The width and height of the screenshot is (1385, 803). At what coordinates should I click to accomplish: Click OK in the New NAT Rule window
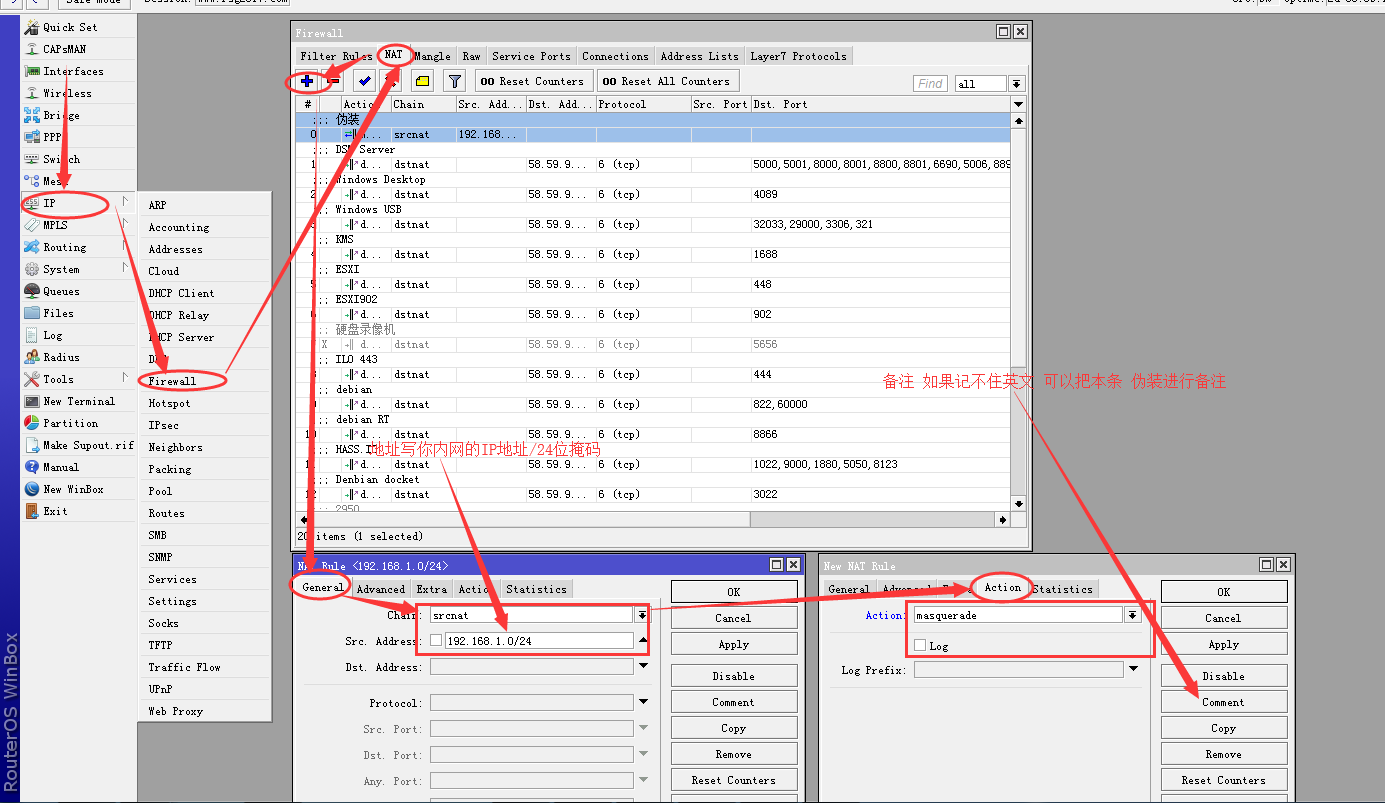(1223, 592)
